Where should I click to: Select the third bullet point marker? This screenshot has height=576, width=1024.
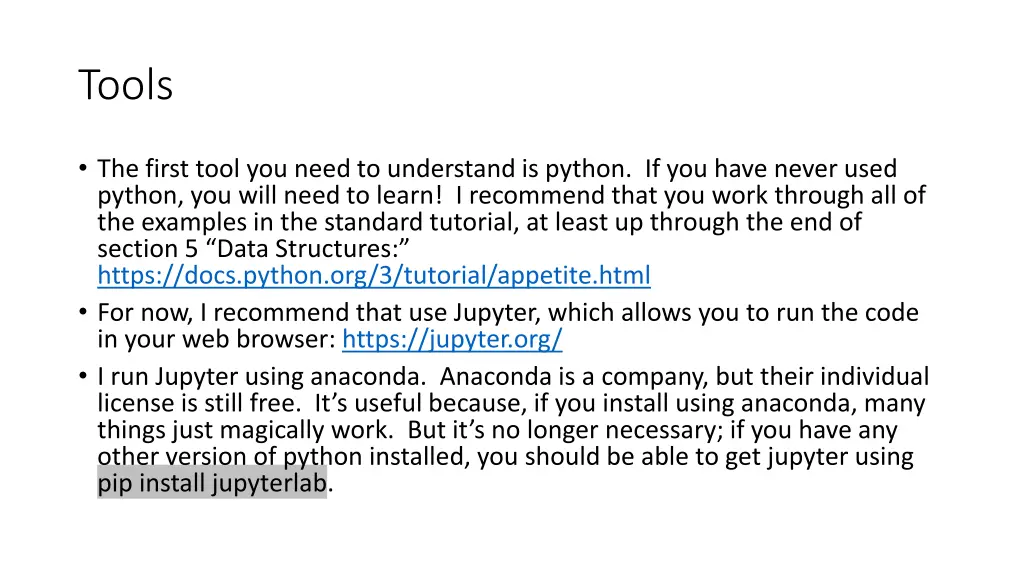coord(83,377)
